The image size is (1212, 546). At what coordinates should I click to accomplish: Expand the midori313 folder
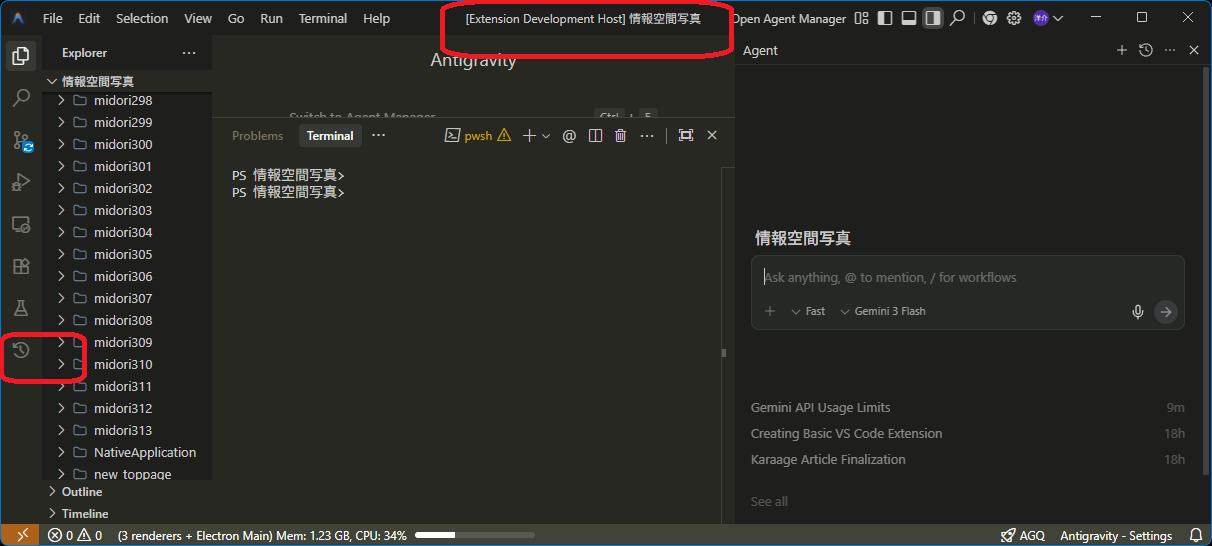pyautogui.click(x=126, y=430)
